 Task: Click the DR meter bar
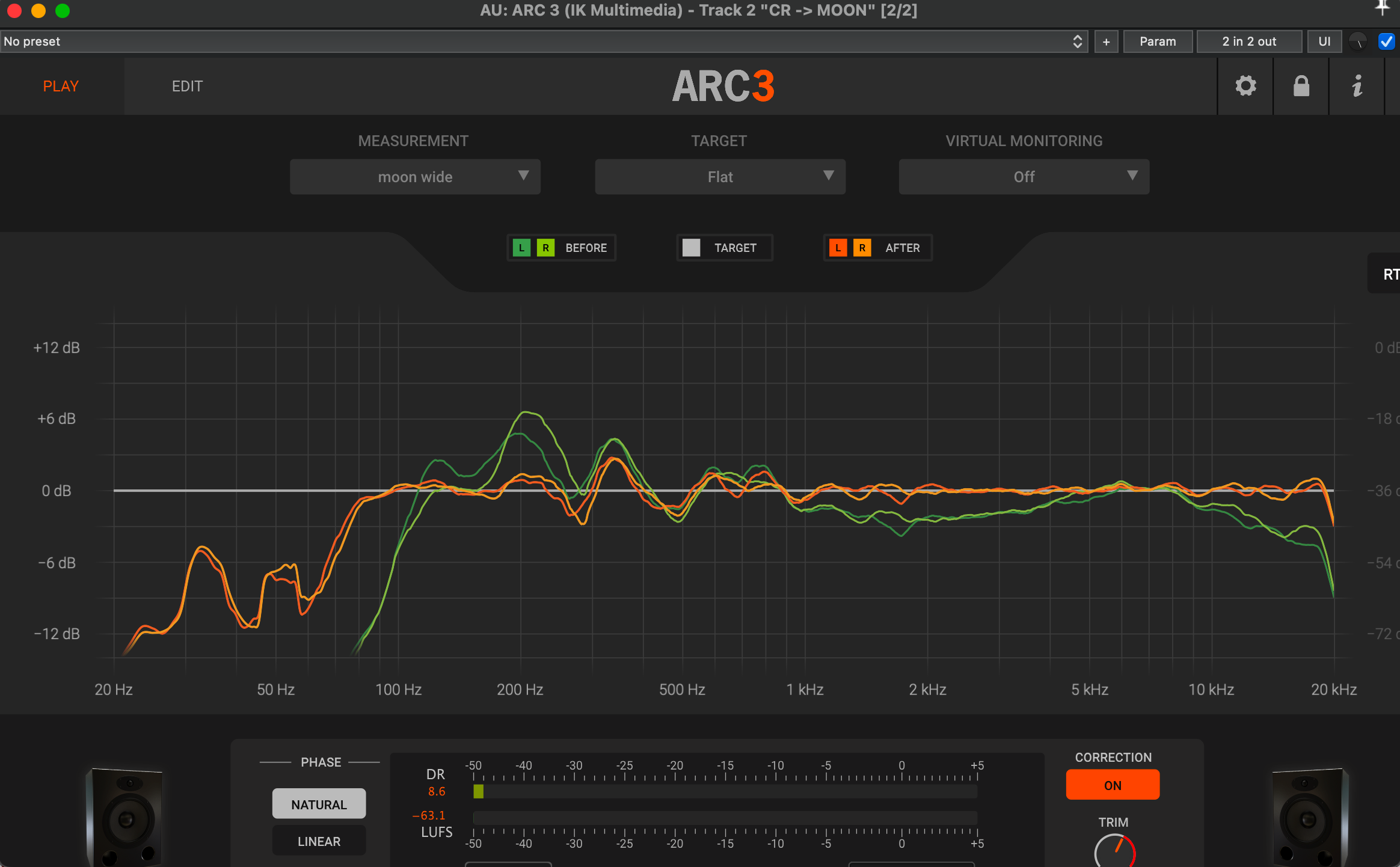(x=725, y=791)
